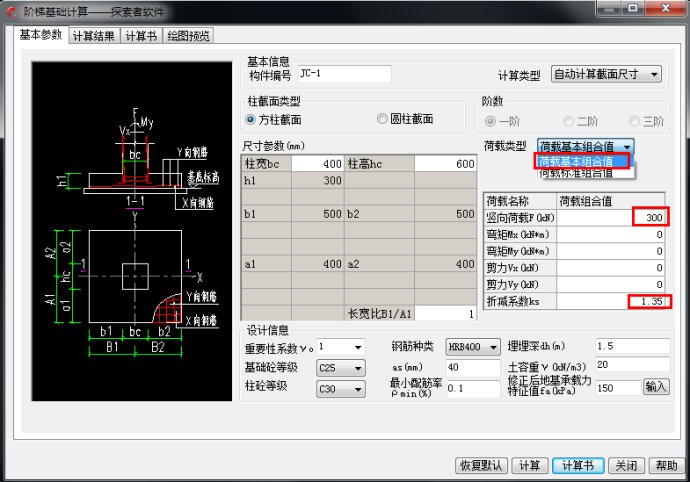Select the 二阶 radio option
Screen dimensions: 690x482
pyautogui.click(x=569, y=121)
